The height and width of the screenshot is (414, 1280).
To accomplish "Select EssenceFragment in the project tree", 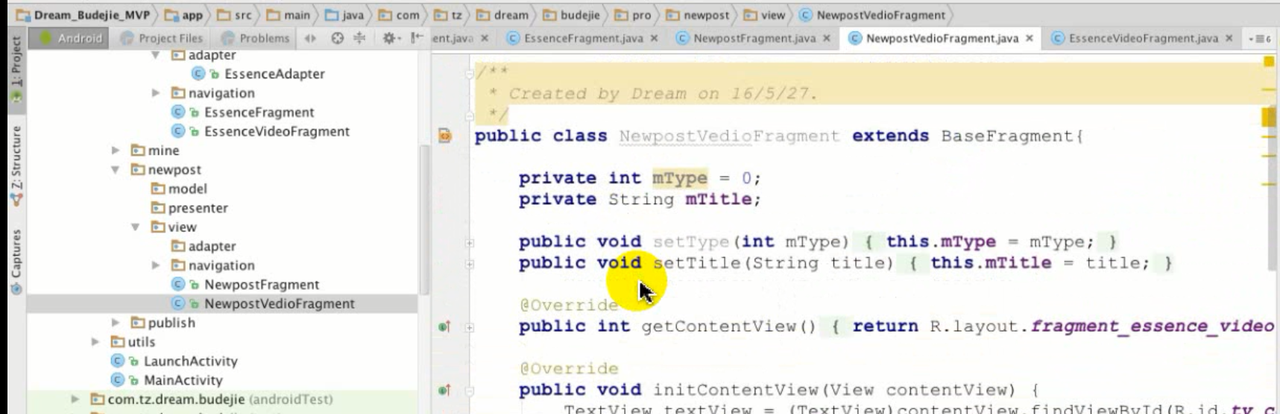I will (243, 112).
